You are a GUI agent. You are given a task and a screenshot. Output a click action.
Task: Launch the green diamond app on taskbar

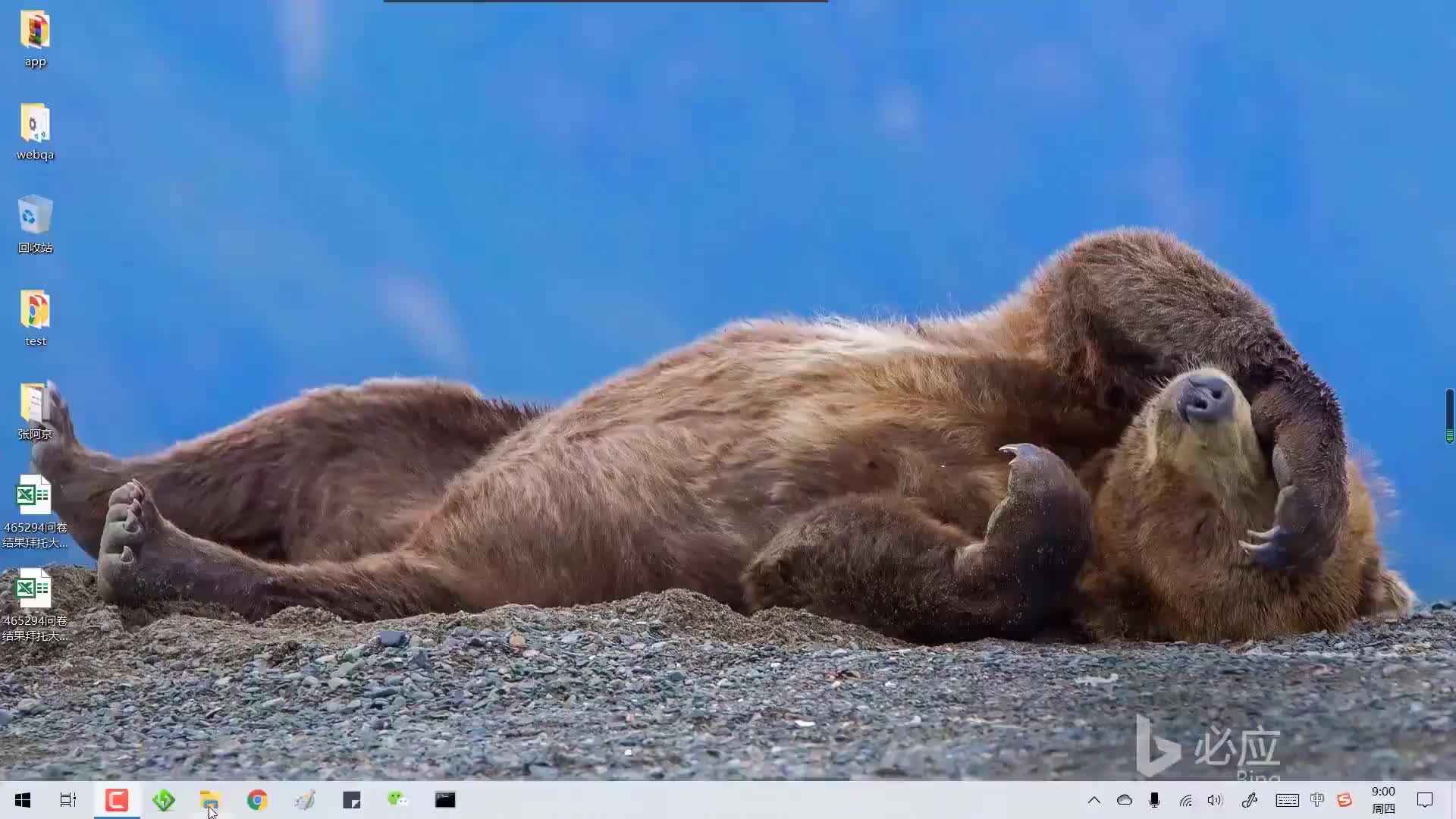[163, 800]
